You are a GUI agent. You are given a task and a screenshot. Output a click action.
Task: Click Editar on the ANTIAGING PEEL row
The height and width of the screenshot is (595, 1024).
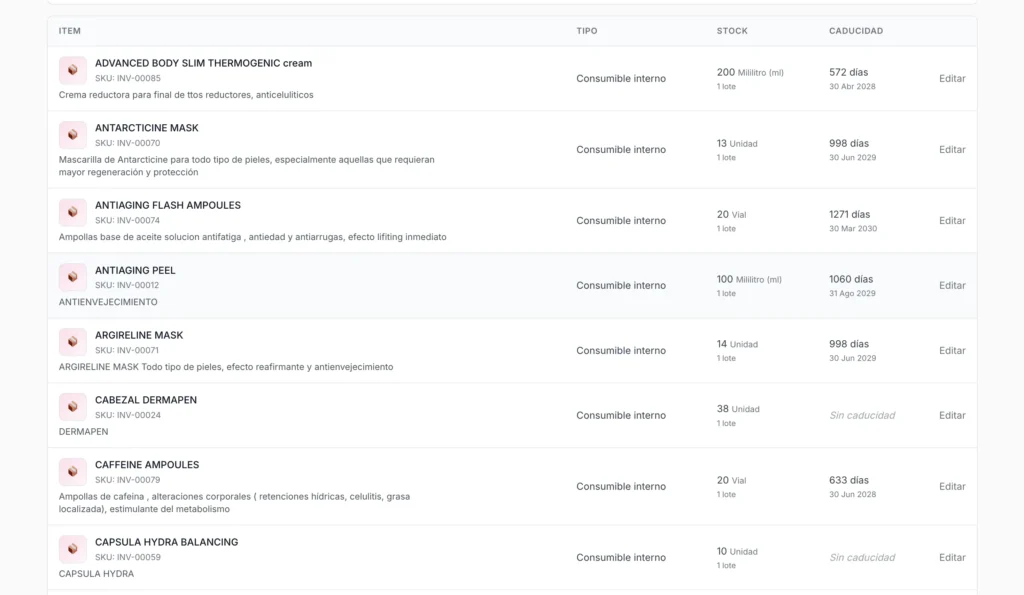pyautogui.click(x=952, y=285)
